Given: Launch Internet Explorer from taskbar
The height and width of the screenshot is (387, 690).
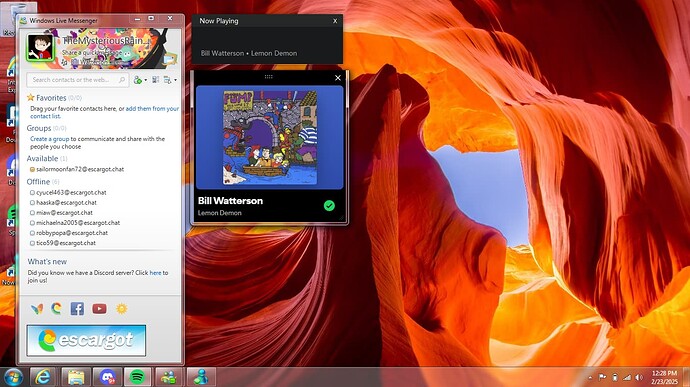Looking at the screenshot, I should click(x=43, y=377).
